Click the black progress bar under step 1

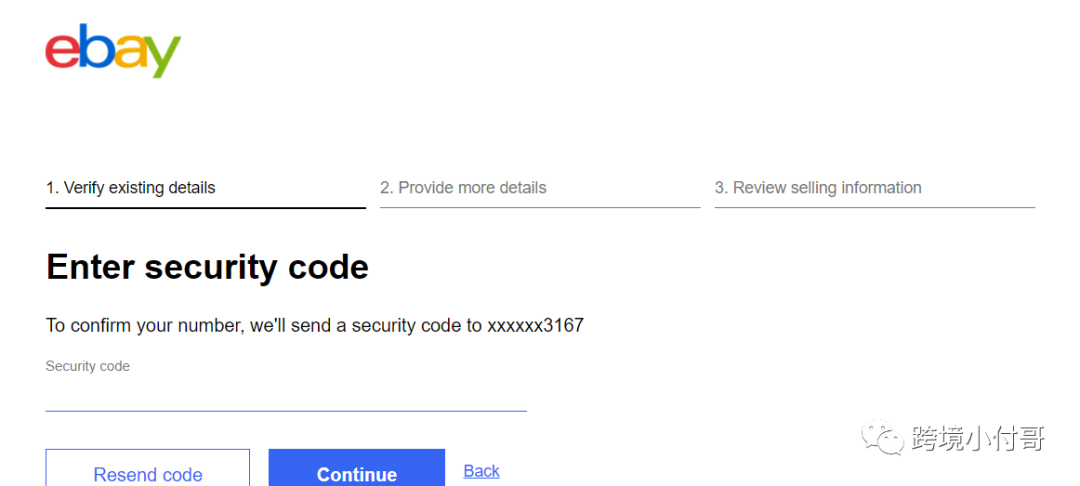coord(205,208)
